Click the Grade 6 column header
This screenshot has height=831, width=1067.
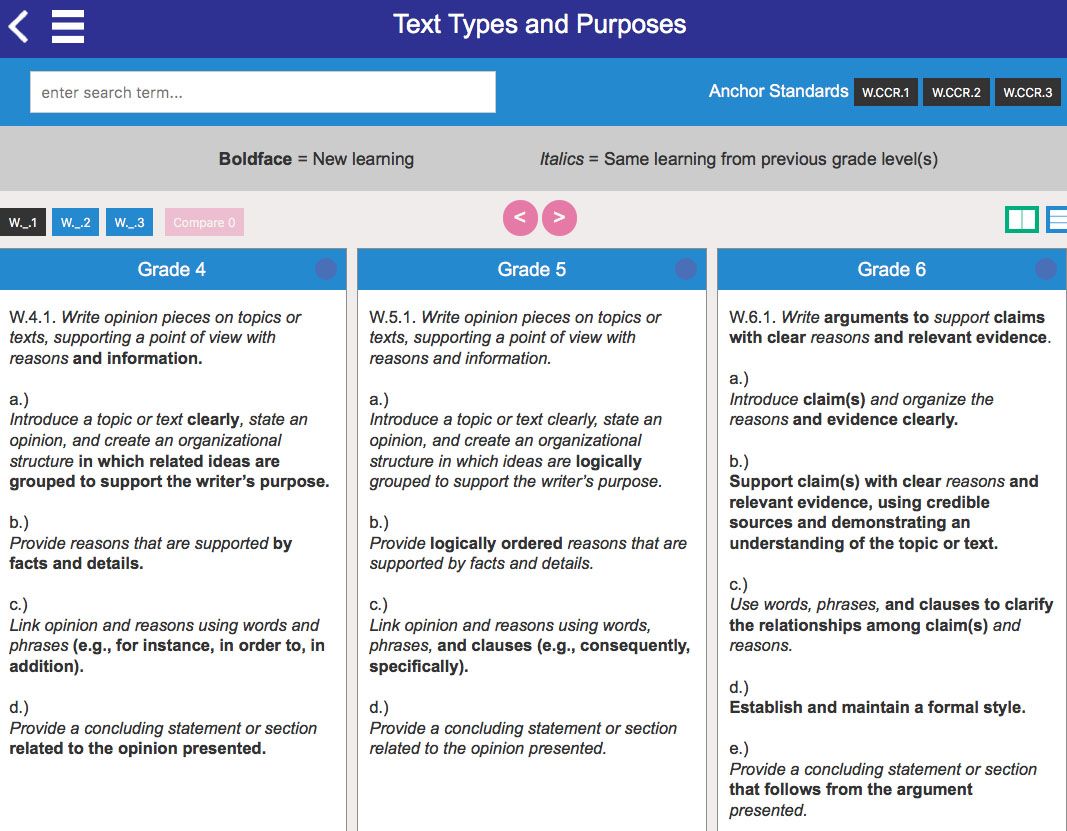click(x=891, y=270)
